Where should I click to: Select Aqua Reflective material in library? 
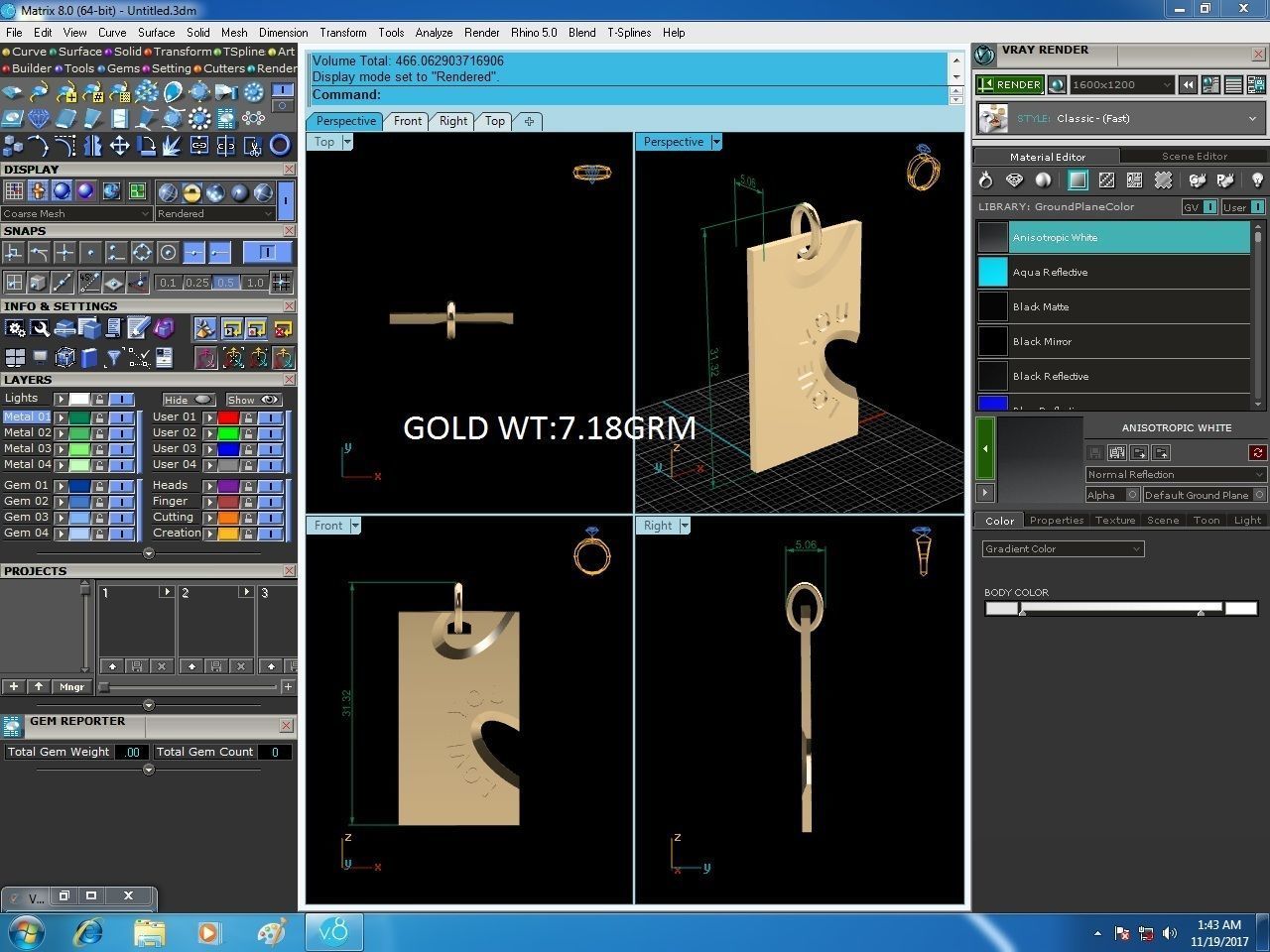tap(1113, 272)
